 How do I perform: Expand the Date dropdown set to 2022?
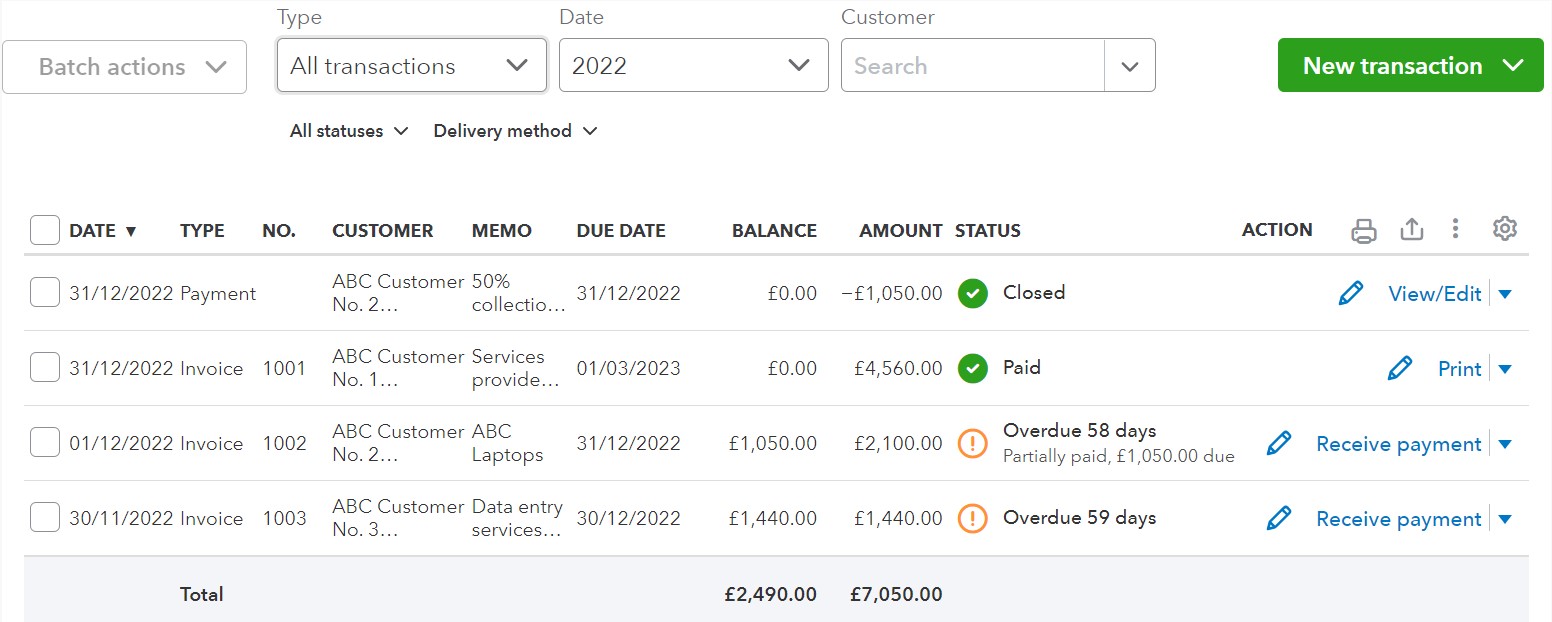click(x=693, y=66)
